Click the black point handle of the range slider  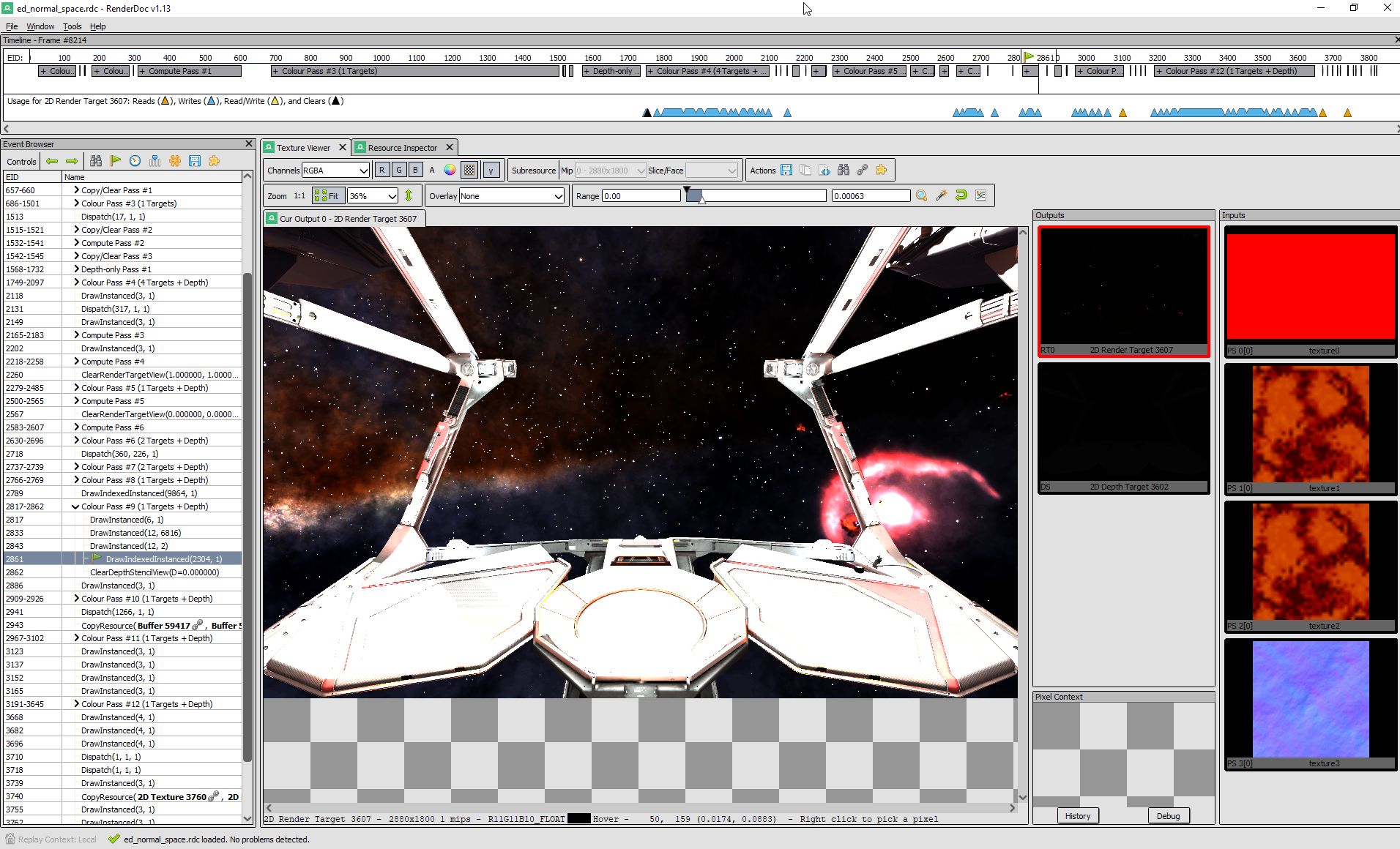coord(687,191)
